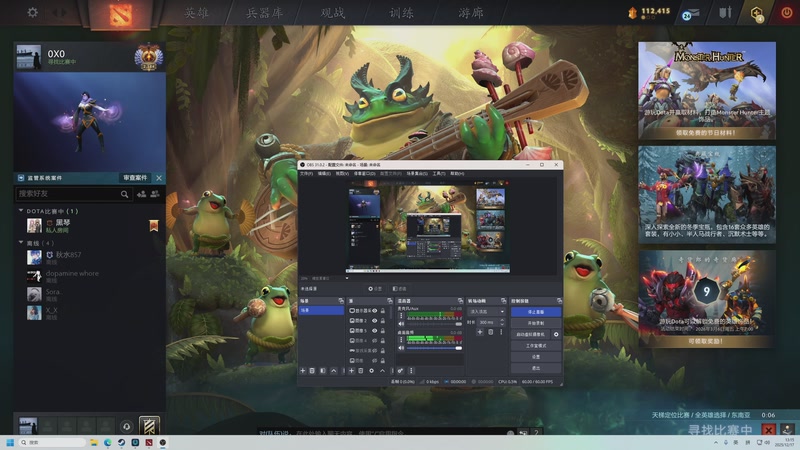Open the Monster Hunter promo card
The image size is (800, 450).
(x=707, y=90)
